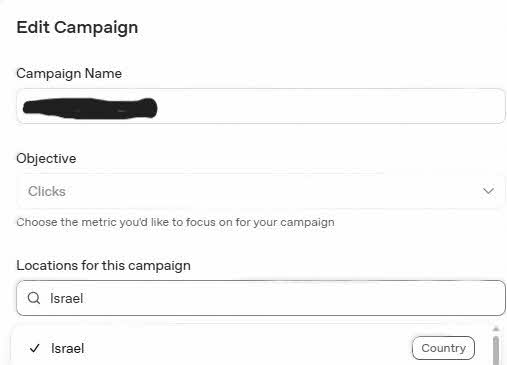Click the Objective field label

(46, 158)
